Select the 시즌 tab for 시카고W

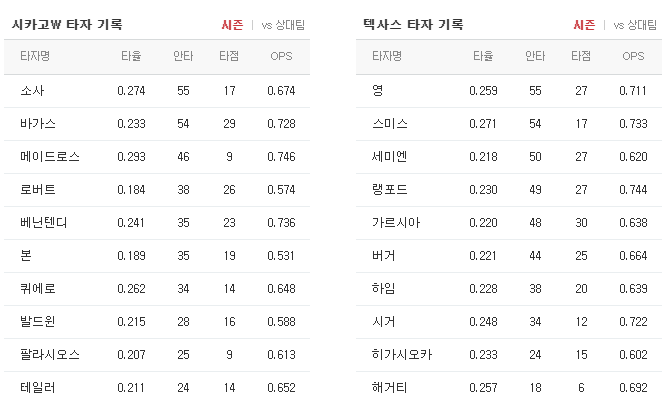pos(232,25)
